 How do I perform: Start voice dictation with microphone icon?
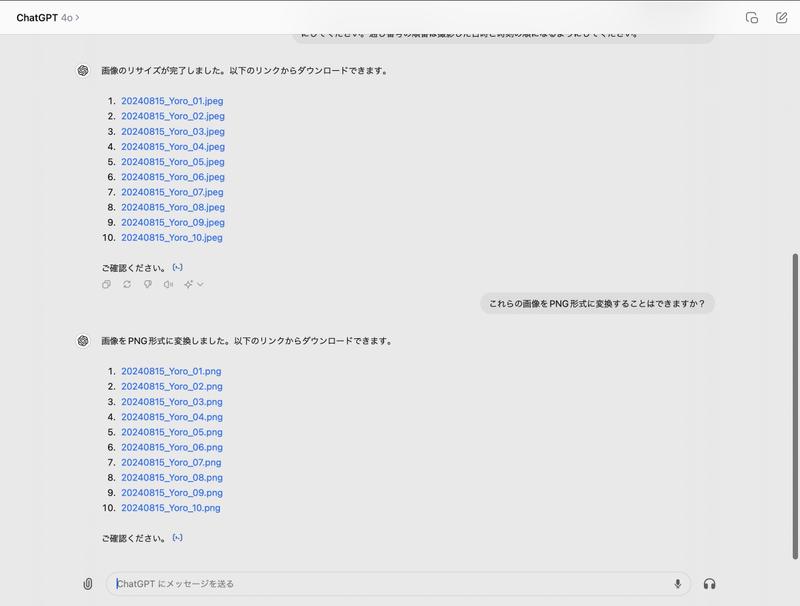678,584
